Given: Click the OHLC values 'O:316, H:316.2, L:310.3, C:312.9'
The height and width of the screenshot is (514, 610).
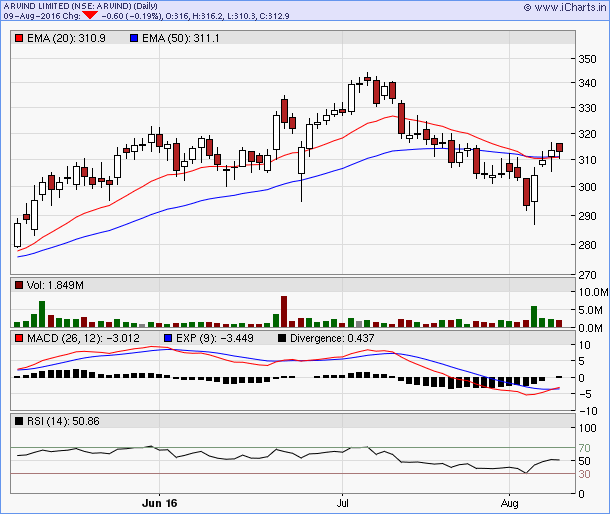Looking at the screenshot, I should click(x=227, y=16).
